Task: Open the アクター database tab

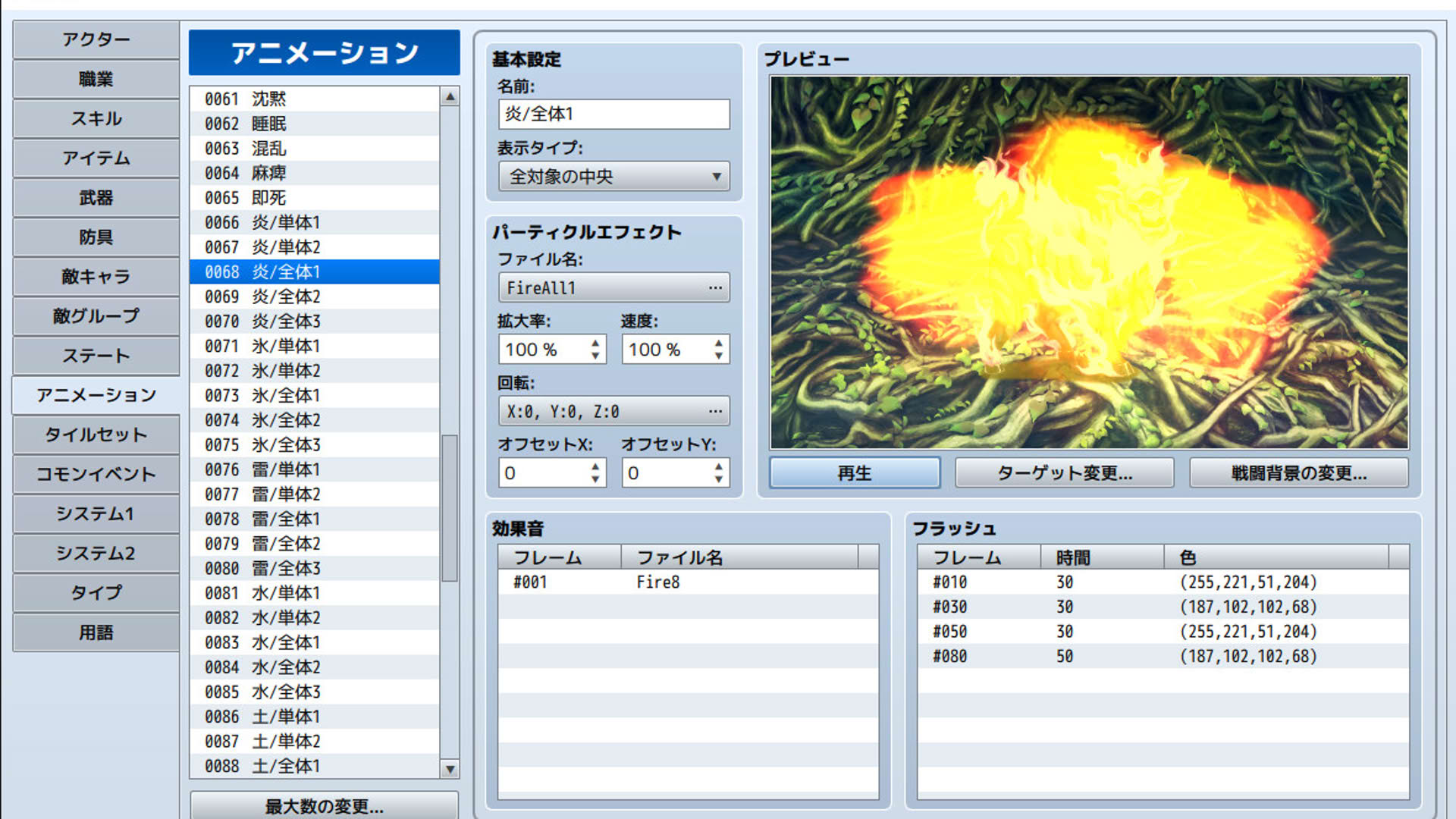Action: coord(96,39)
